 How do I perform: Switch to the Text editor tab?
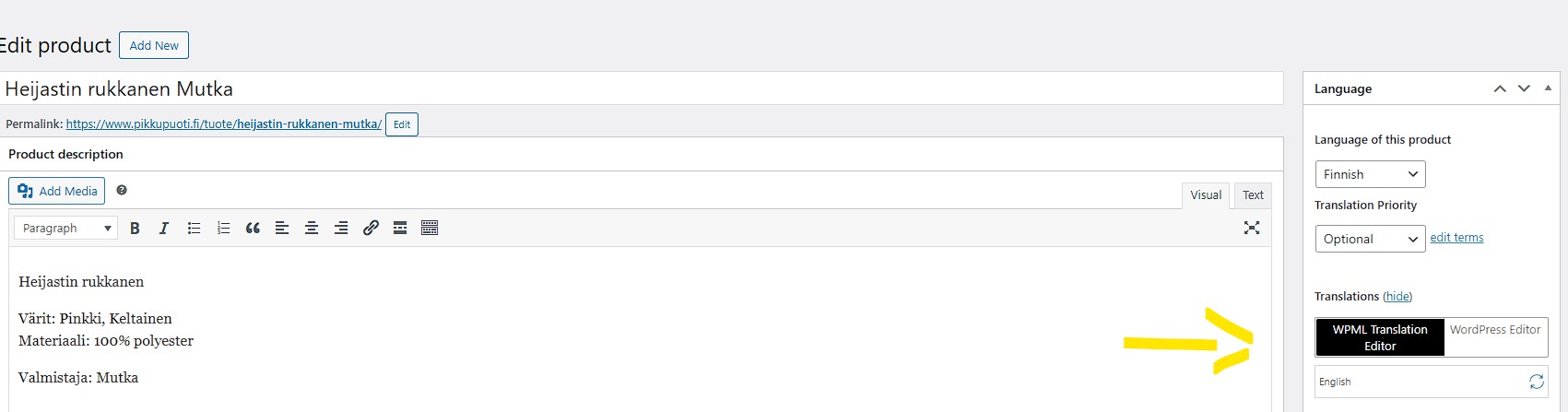1253,195
